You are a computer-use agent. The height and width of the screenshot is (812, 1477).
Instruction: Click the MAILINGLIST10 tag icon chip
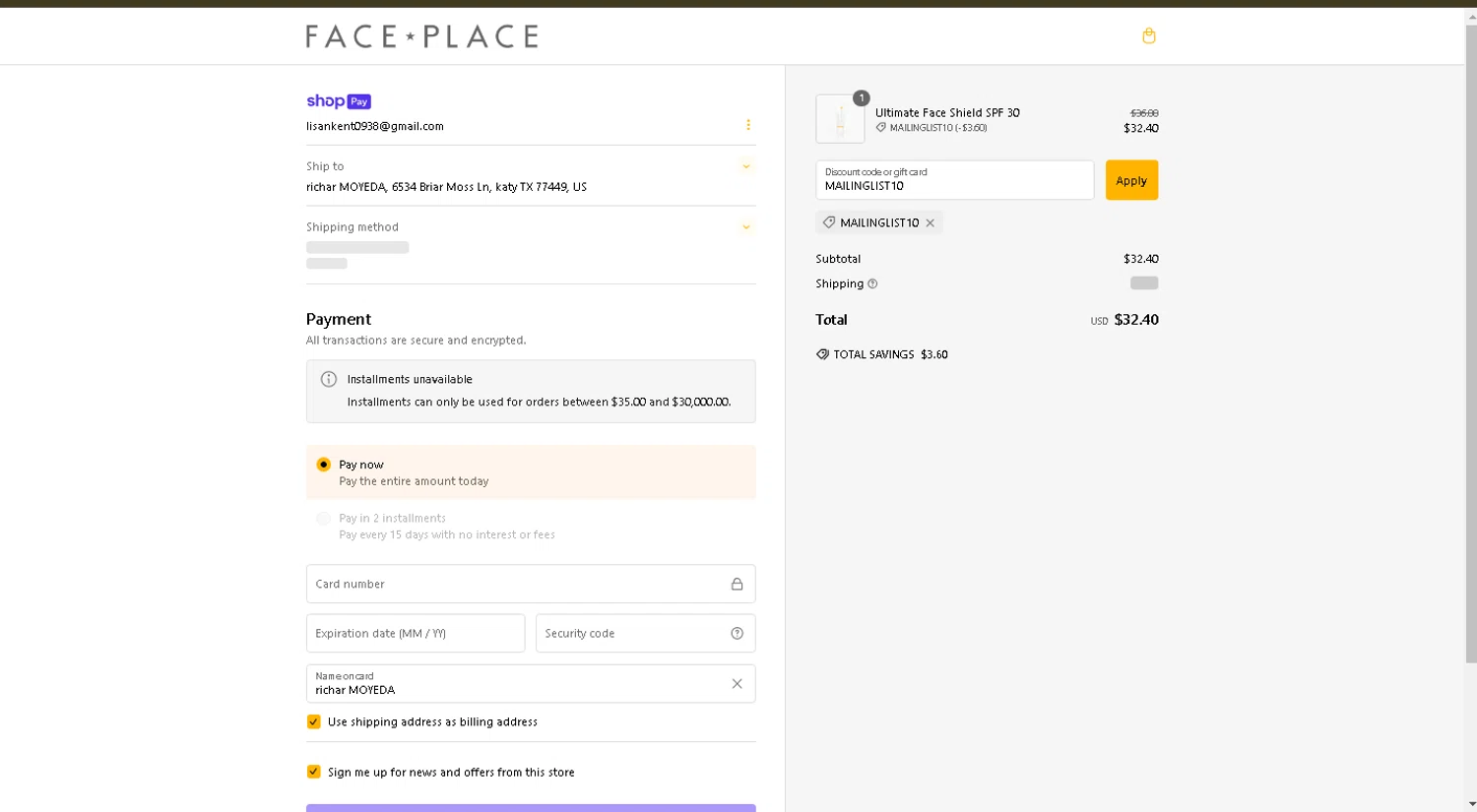coord(829,222)
